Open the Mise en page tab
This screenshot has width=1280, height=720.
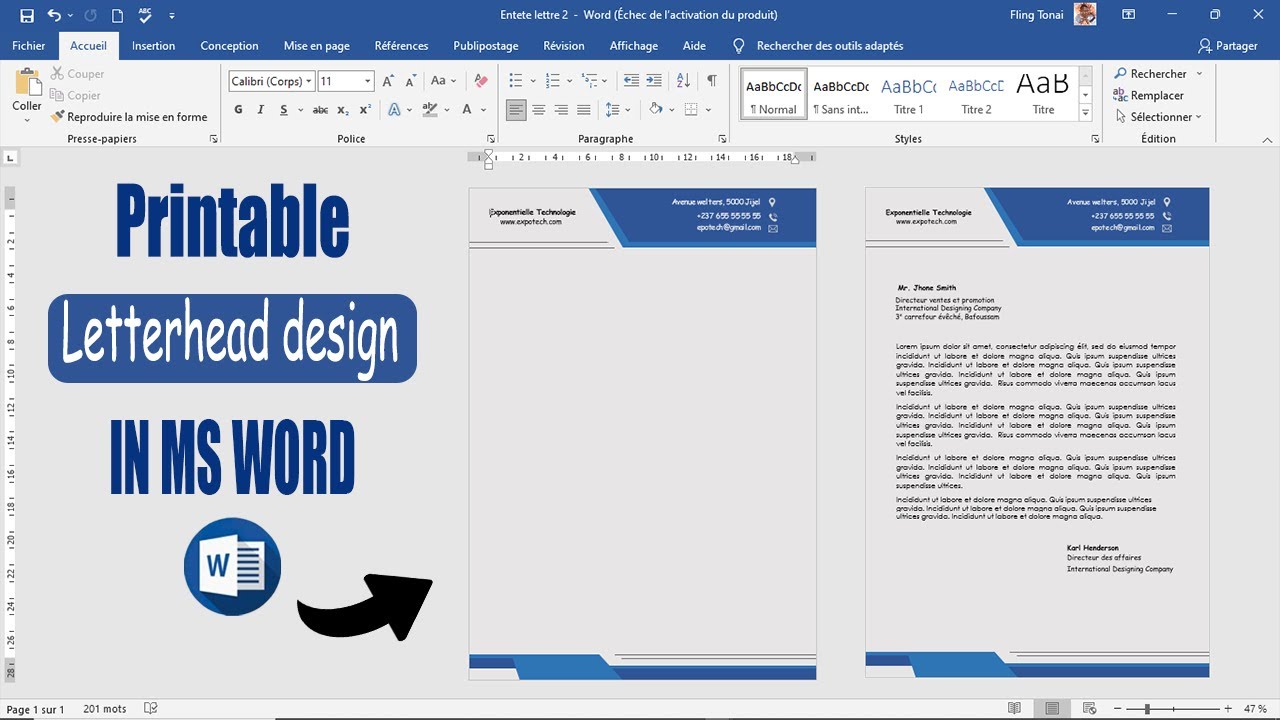[317, 46]
